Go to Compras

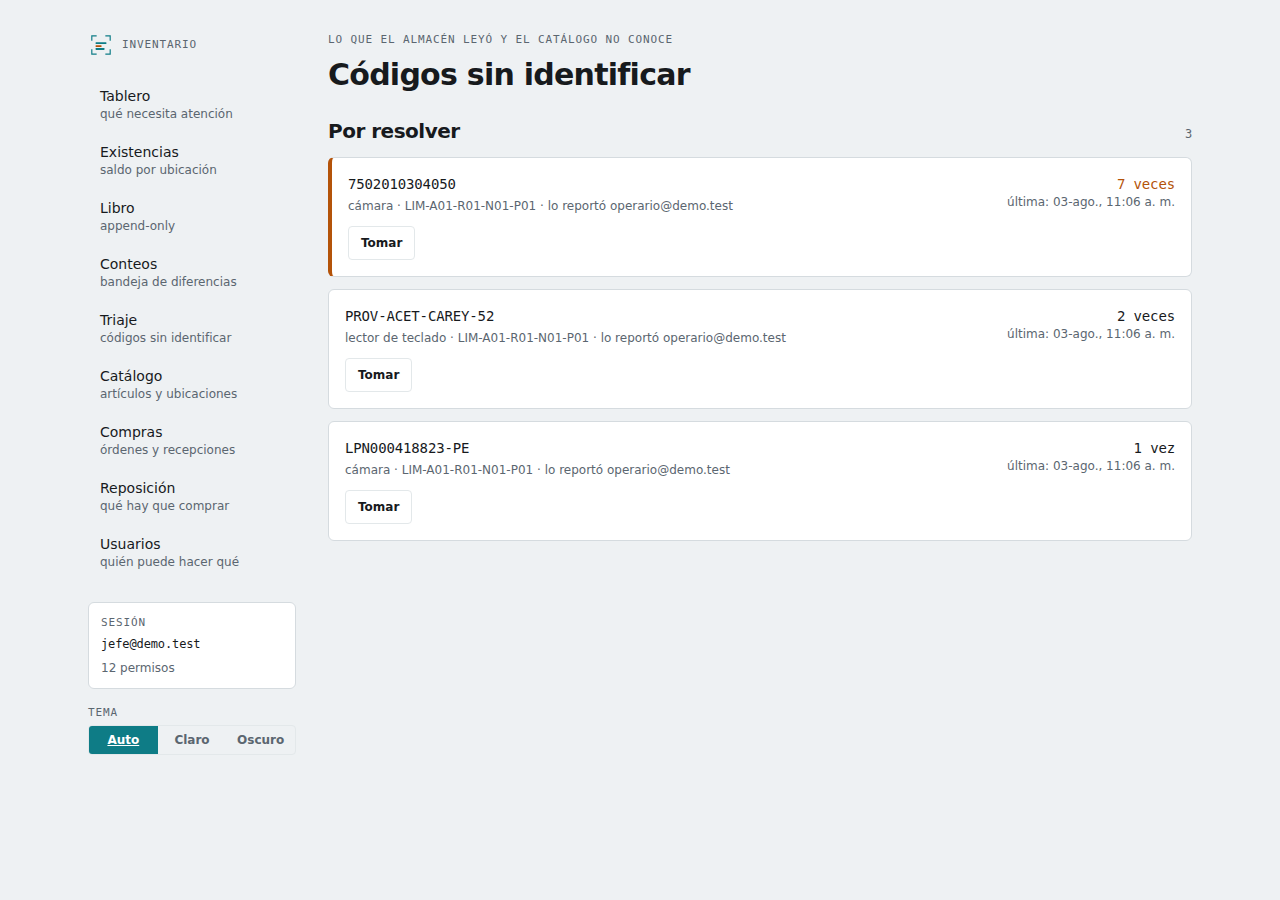[x=192, y=440]
